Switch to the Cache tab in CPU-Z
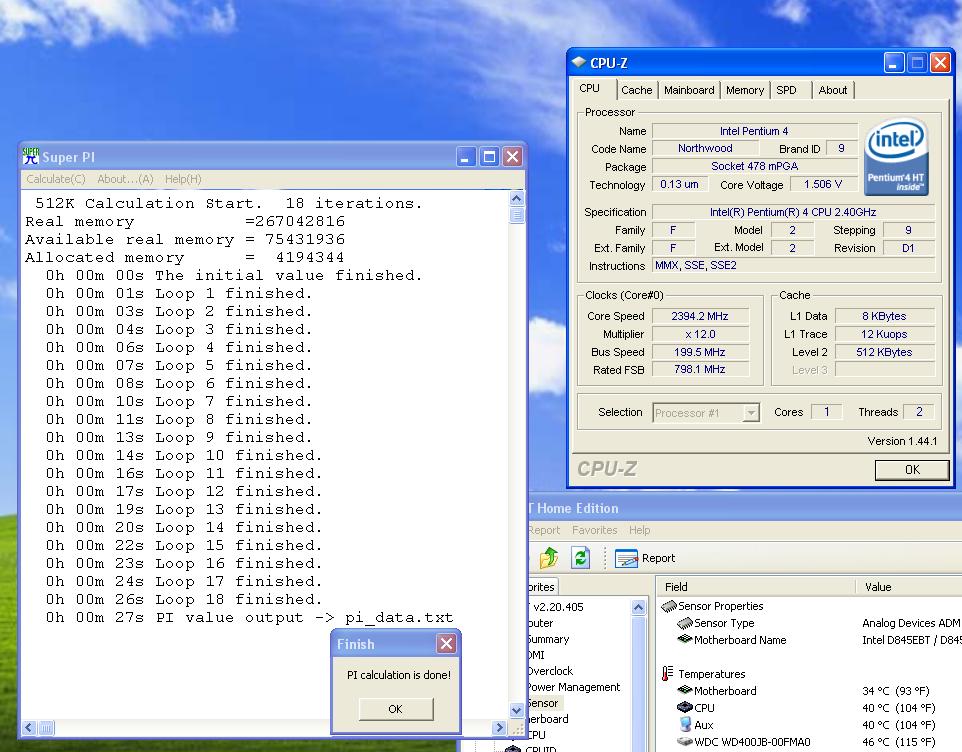 click(x=636, y=90)
